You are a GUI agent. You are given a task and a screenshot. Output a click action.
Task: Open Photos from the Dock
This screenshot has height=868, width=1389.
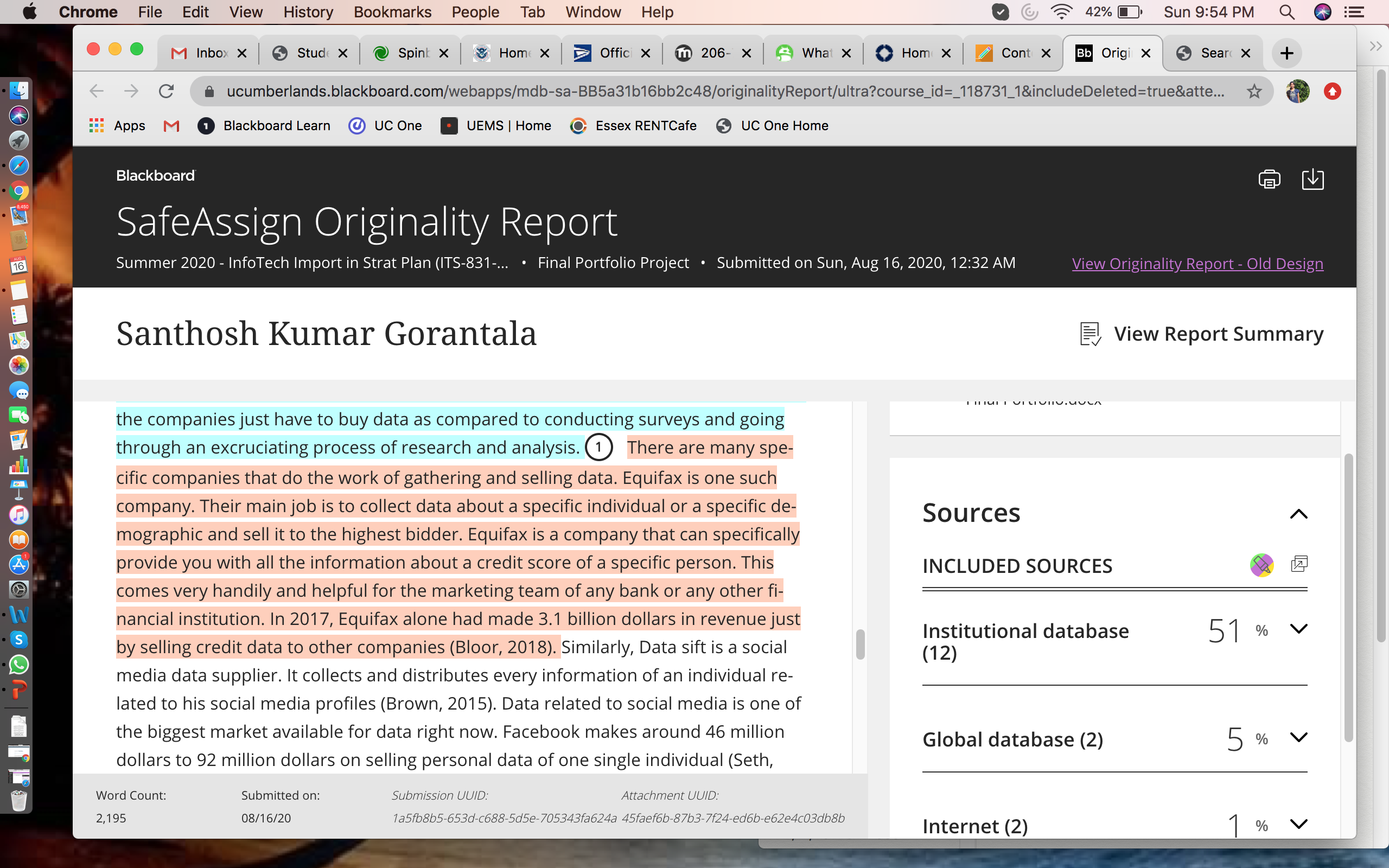(x=18, y=365)
